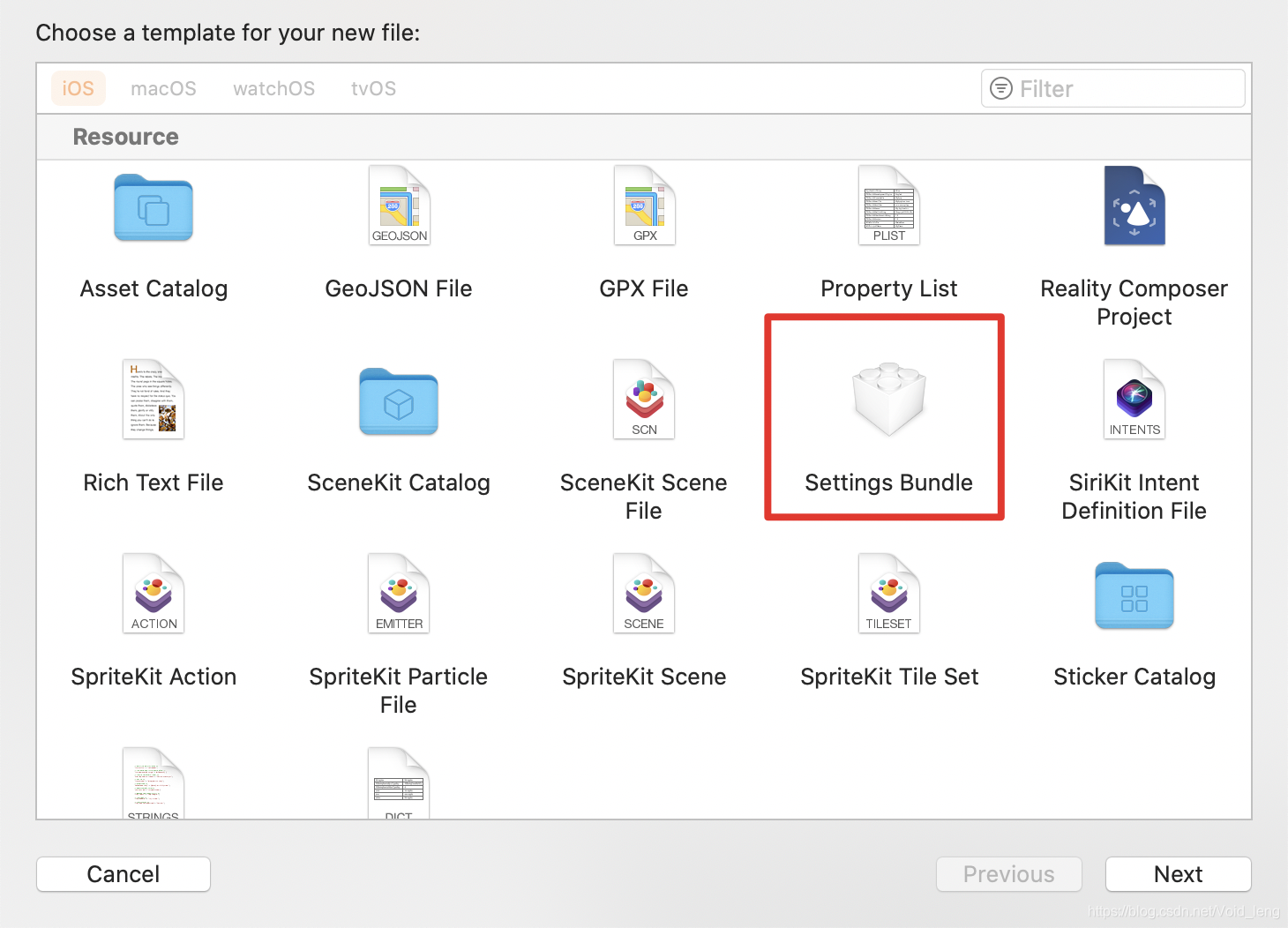Screen dimensions: 1288x928
Task: Click the "Settings Bundle" label
Action: 889,483
